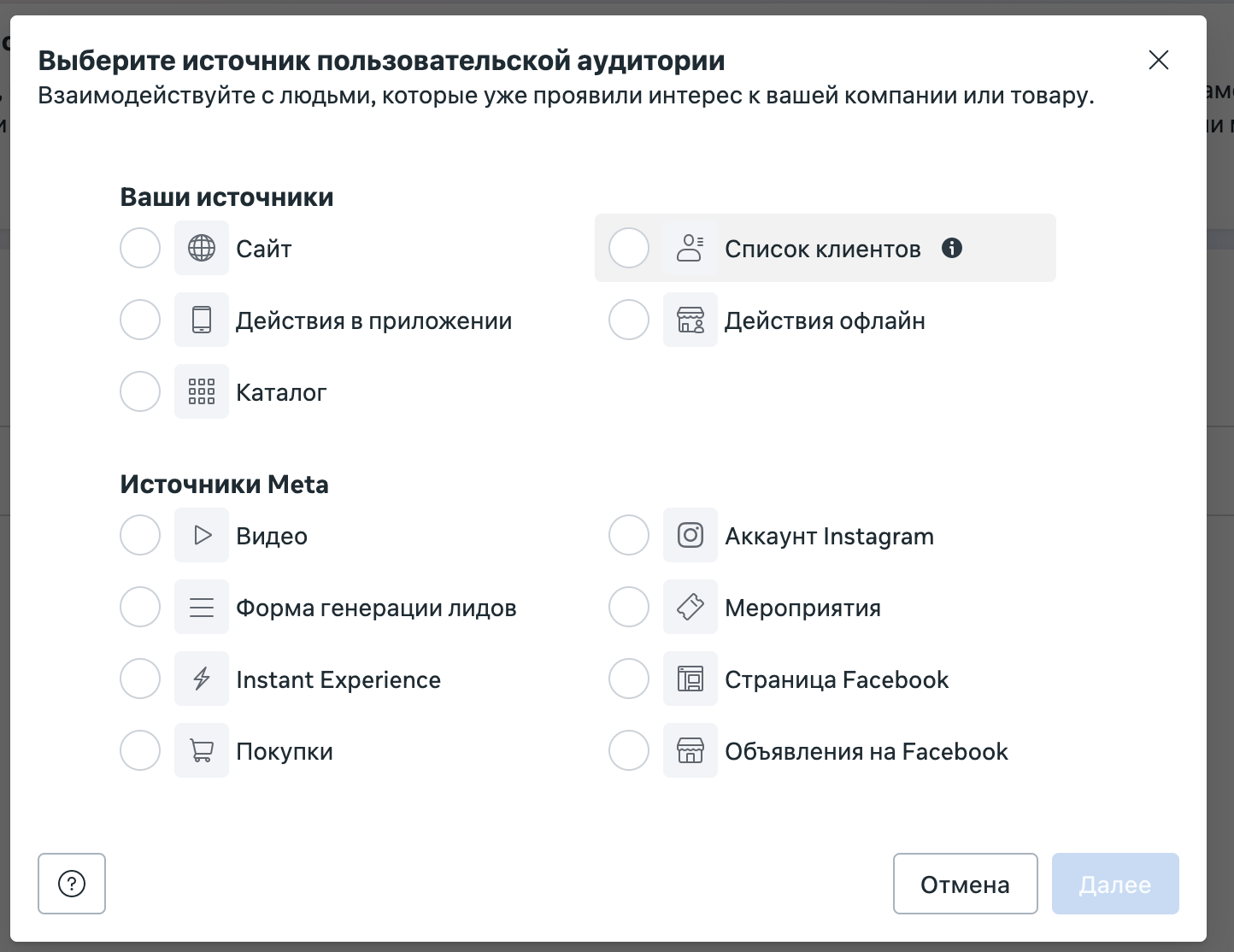This screenshot has height=952, width=1234.
Task: Click the Instagram logo icon
Action: pyautogui.click(x=690, y=535)
